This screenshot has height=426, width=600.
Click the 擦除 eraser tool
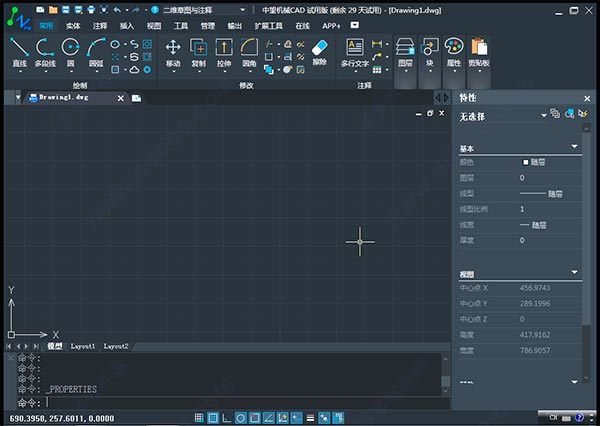(320, 52)
